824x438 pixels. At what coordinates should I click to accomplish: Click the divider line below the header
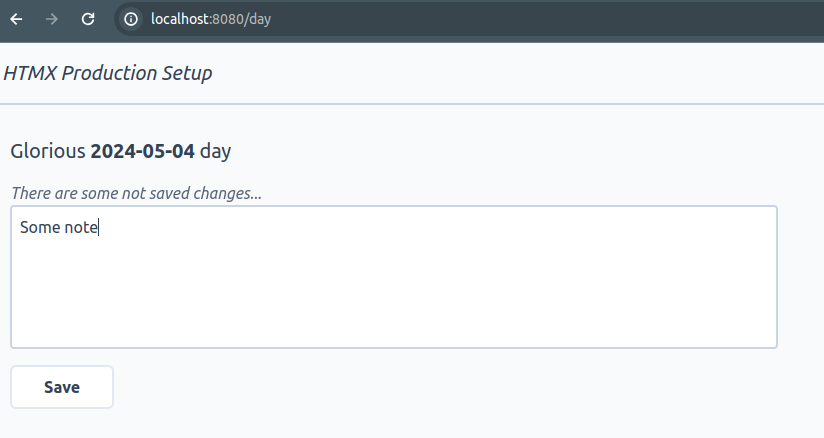(412, 104)
